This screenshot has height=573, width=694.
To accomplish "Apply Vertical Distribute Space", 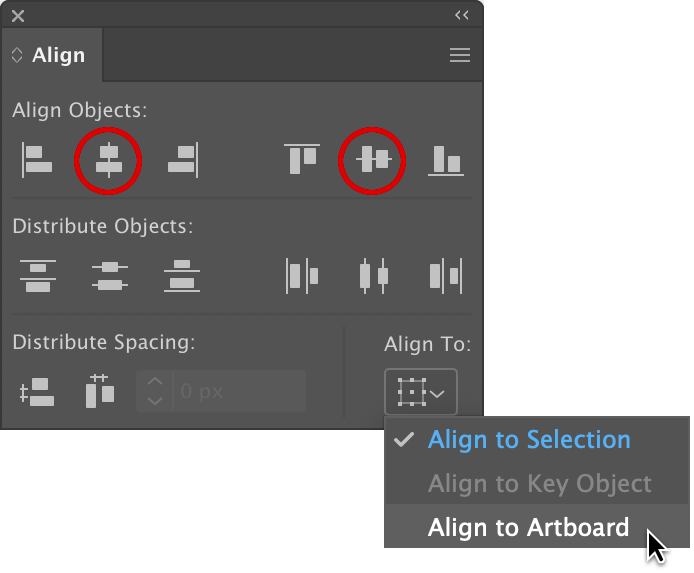I will 37,392.
